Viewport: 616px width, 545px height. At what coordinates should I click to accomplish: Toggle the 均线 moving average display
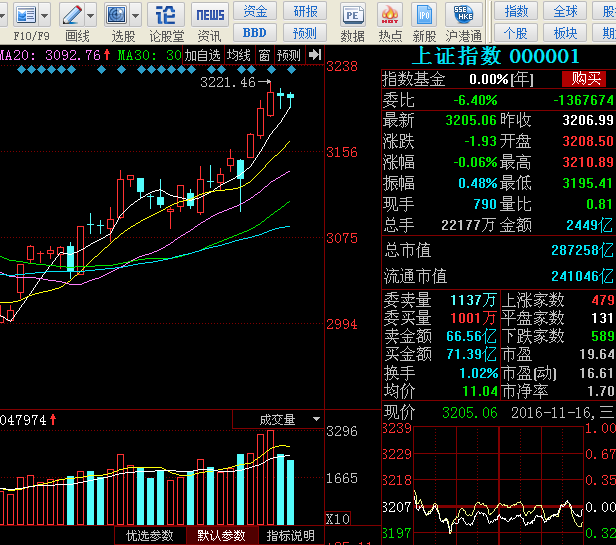click(x=238, y=55)
